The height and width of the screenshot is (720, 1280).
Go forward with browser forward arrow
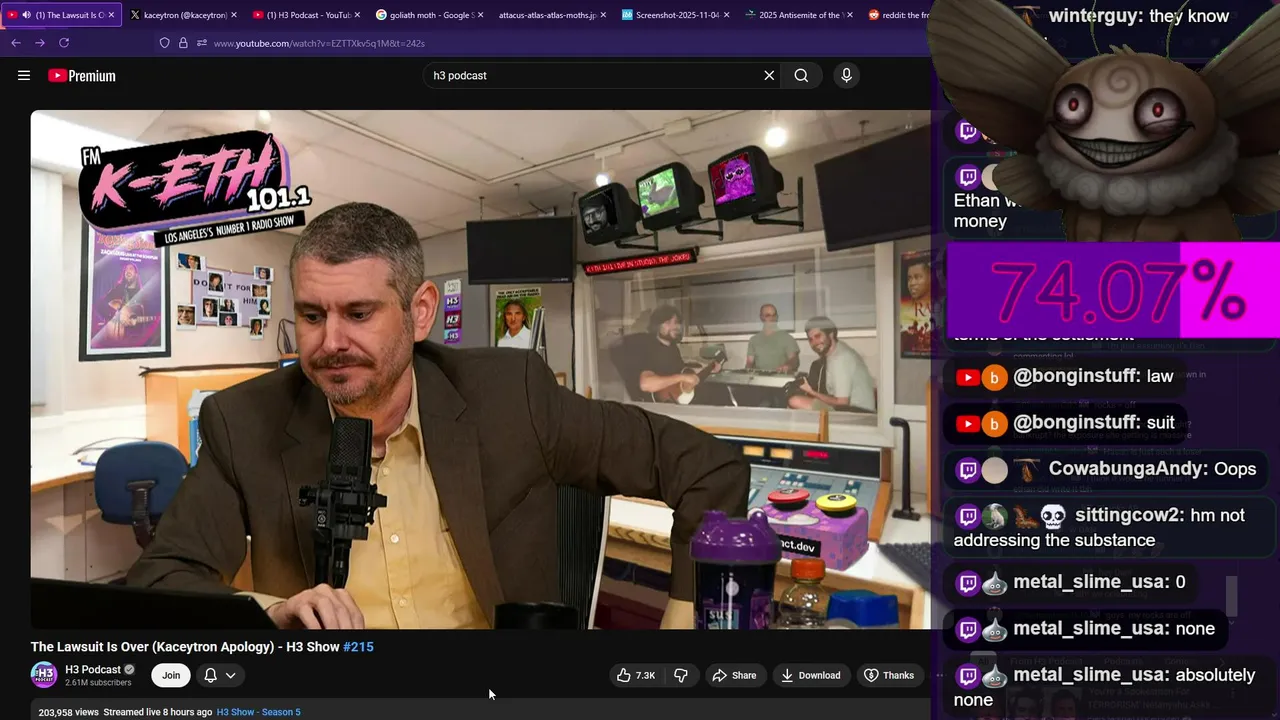39,43
